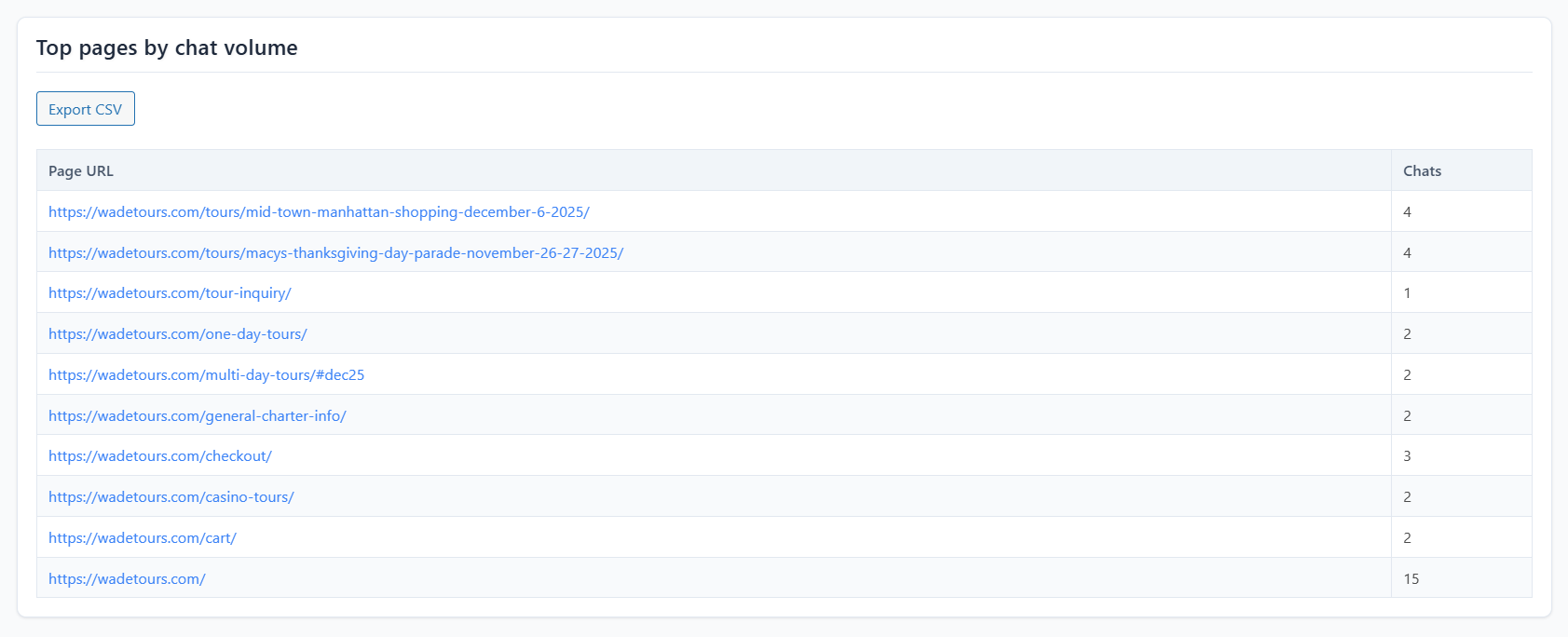This screenshot has width=1568, height=637.
Task: Open the multi-day-tours #dec25 link
Action: pos(206,375)
